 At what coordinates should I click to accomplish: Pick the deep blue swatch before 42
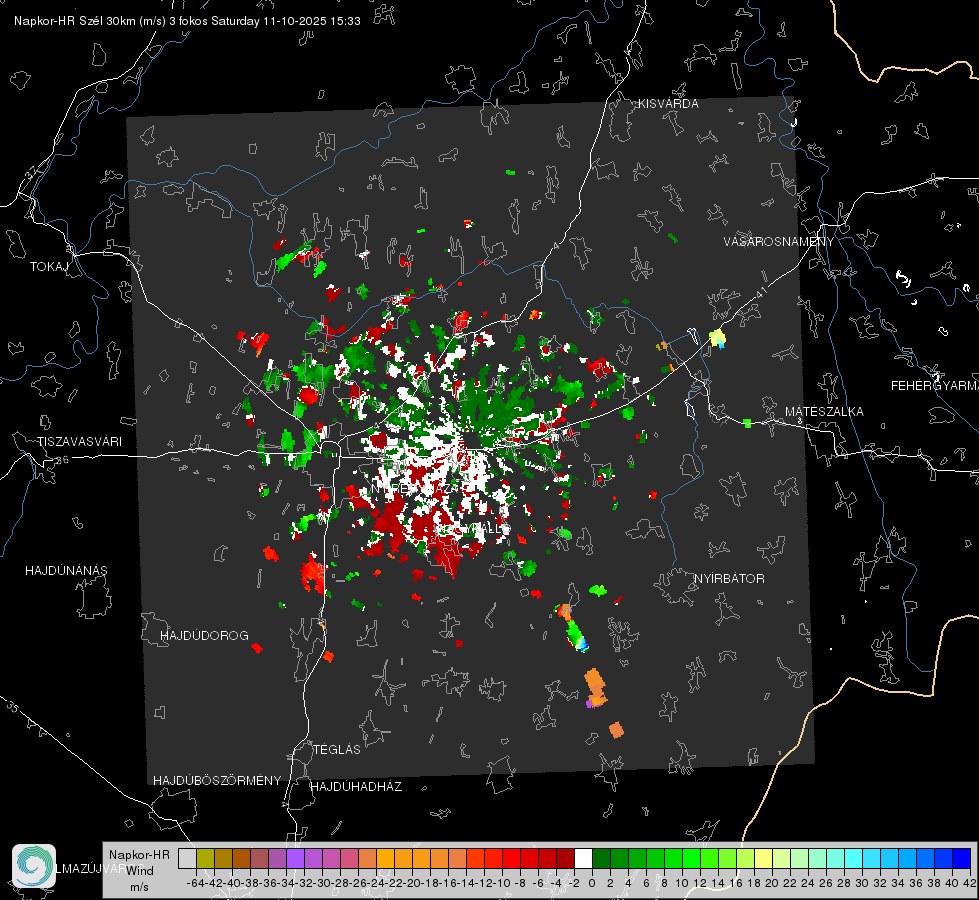click(x=962, y=858)
